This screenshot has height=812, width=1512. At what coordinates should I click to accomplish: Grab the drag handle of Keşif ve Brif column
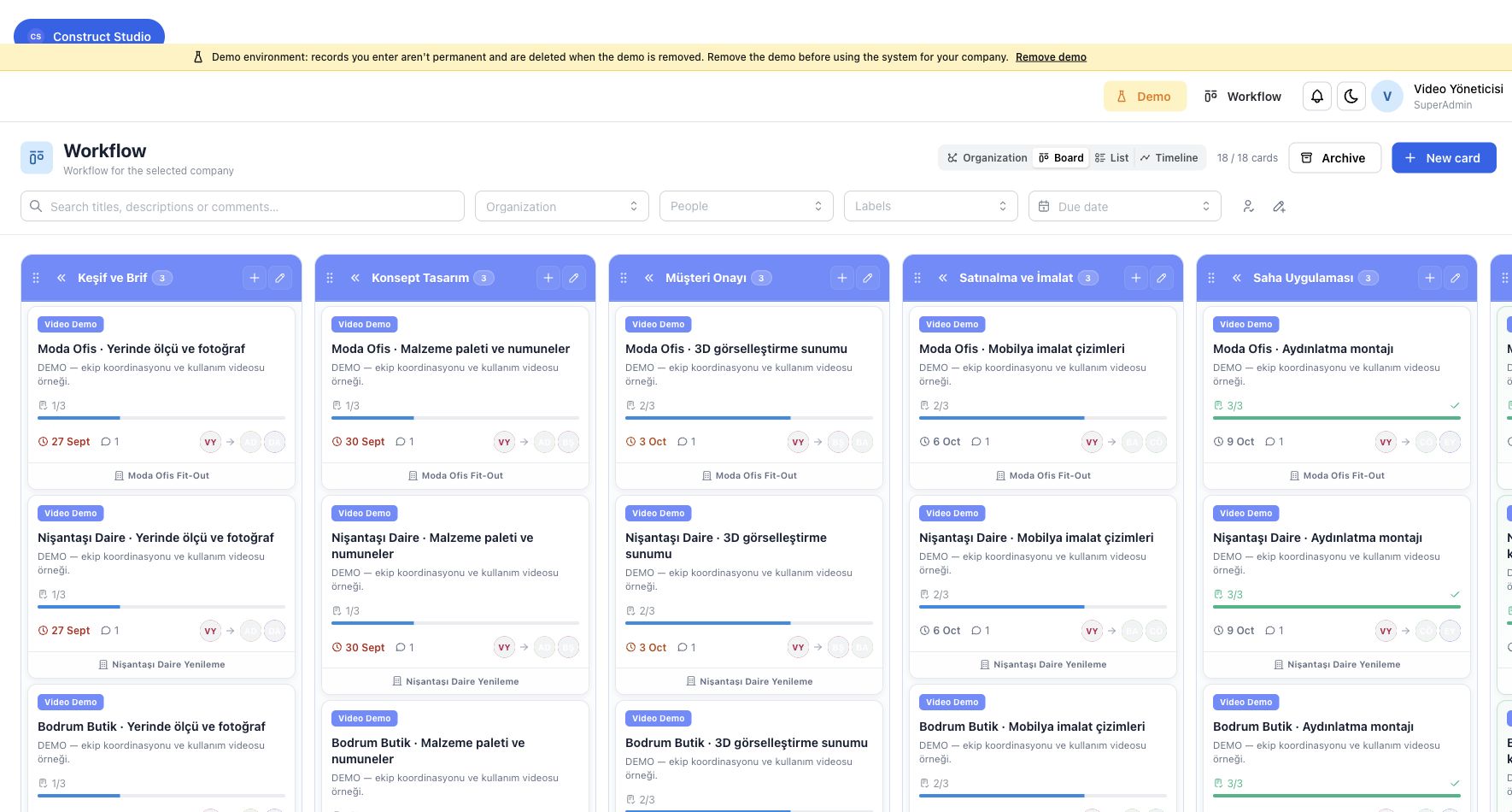coord(36,278)
